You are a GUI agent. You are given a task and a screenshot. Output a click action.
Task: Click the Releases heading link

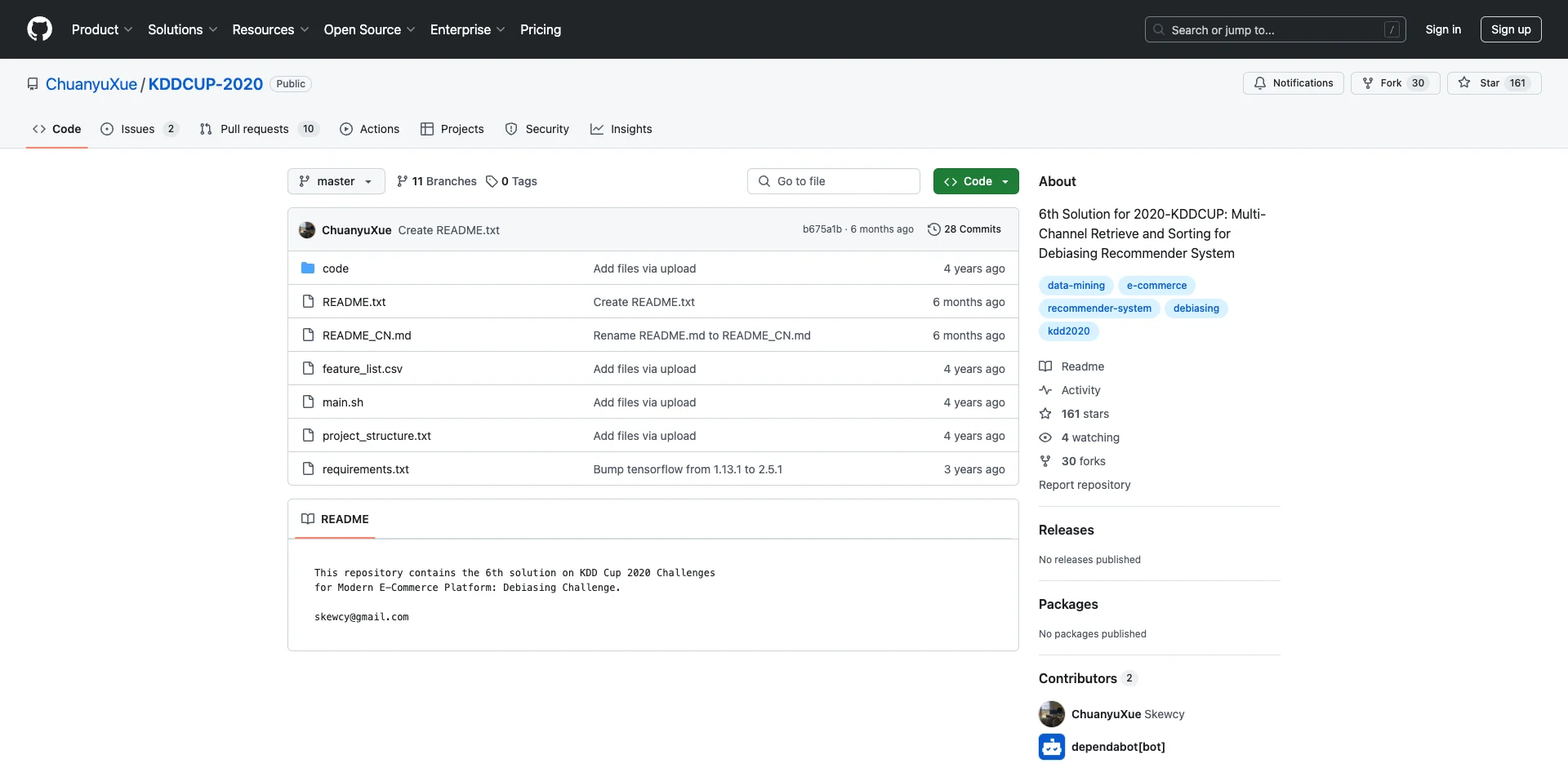click(1067, 530)
